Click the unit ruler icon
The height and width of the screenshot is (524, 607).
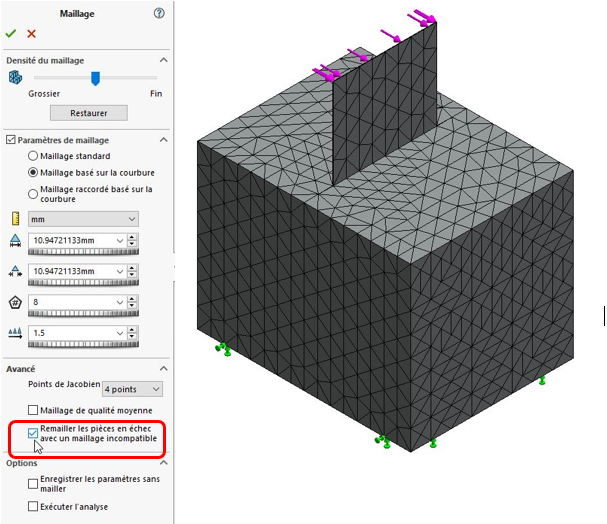[15, 219]
